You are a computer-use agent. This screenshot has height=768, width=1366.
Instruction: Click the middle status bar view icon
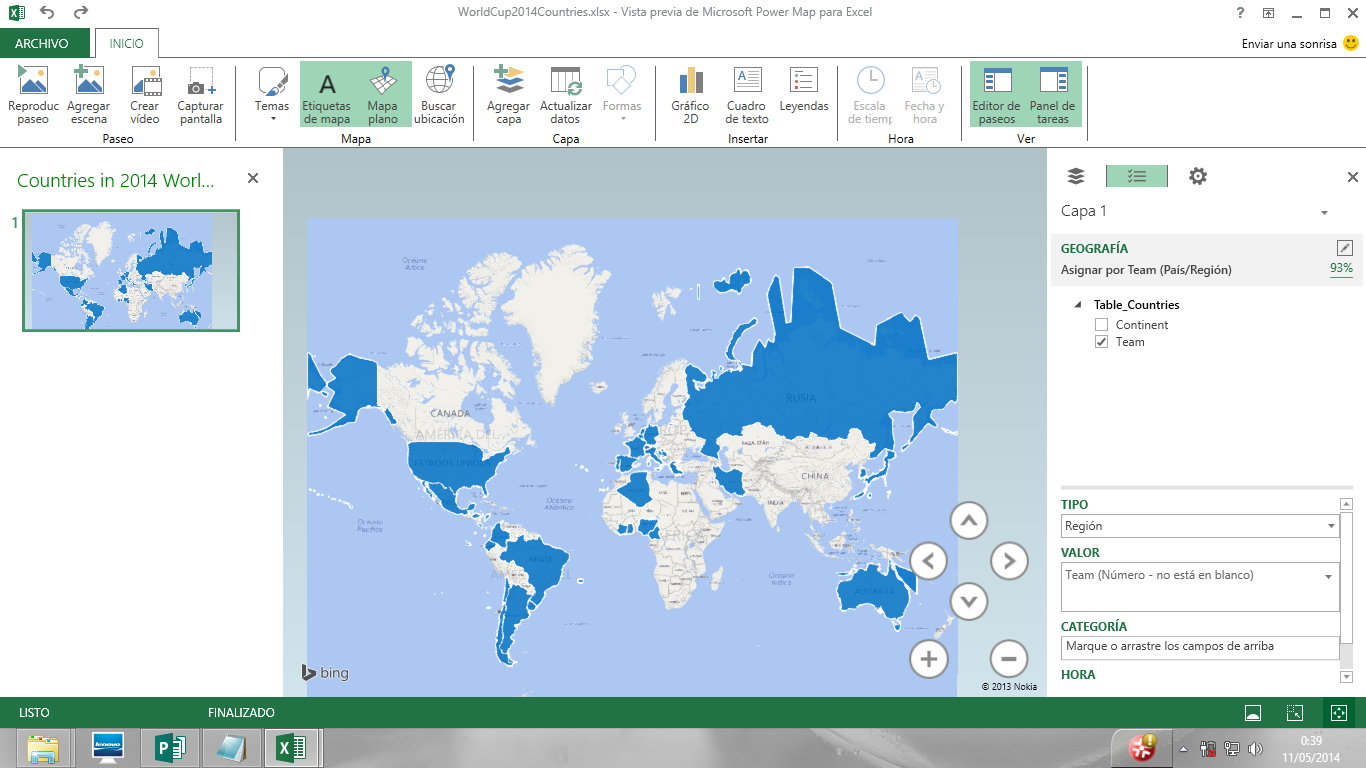click(1294, 713)
